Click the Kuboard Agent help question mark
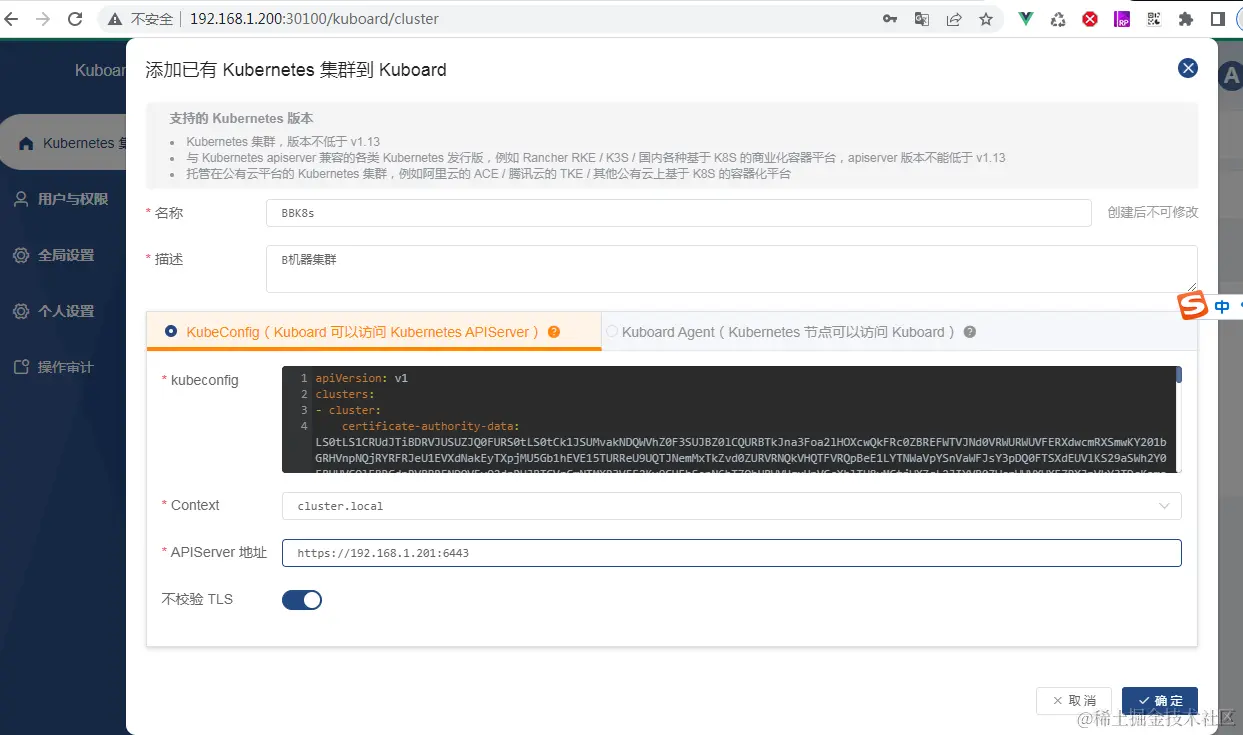1243x735 pixels. click(x=969, y=332)
